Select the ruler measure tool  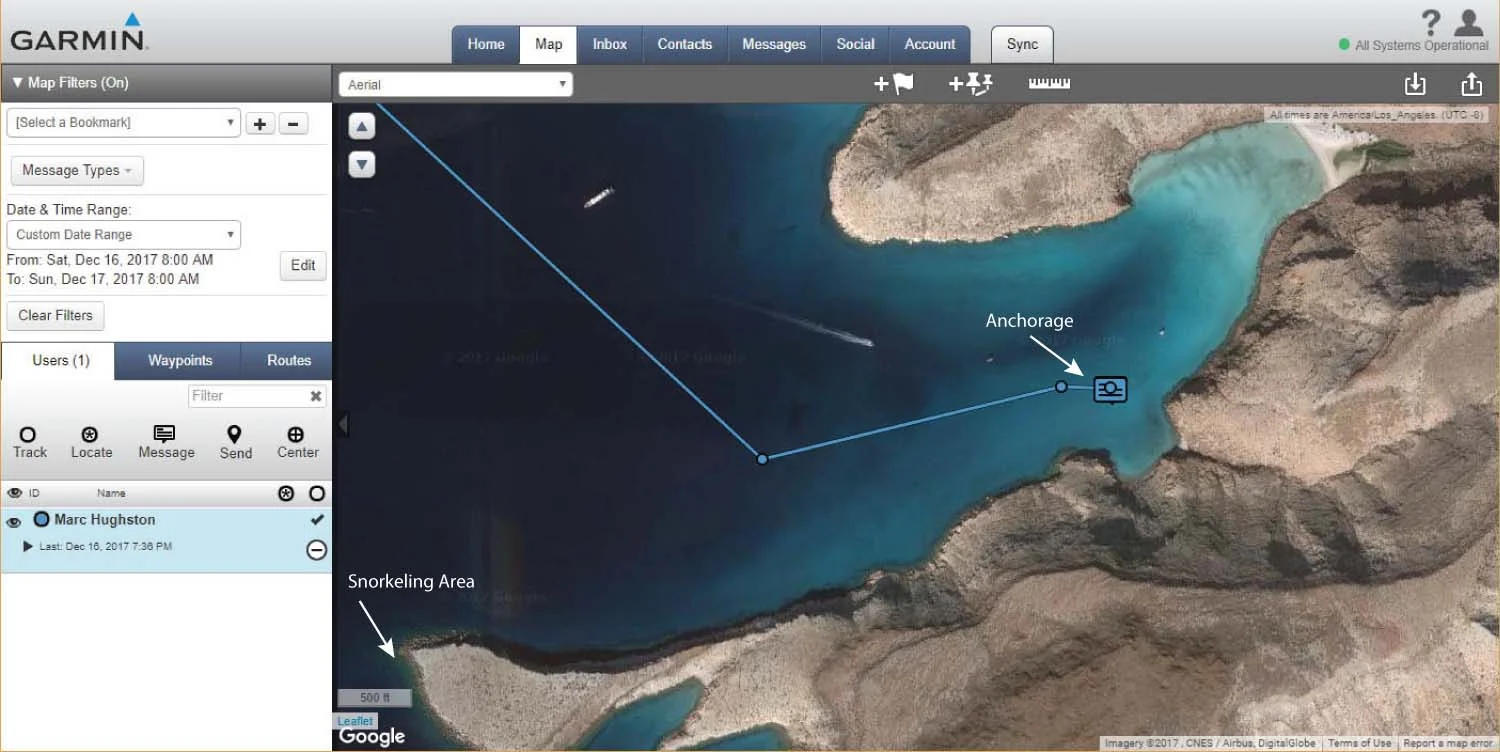click(1049, 83)
